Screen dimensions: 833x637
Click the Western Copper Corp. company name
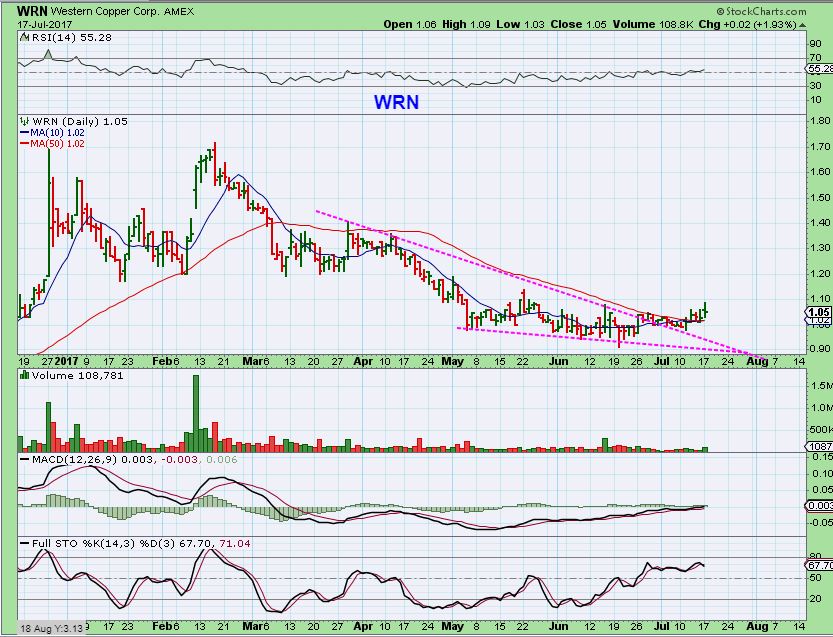point(105,11)
